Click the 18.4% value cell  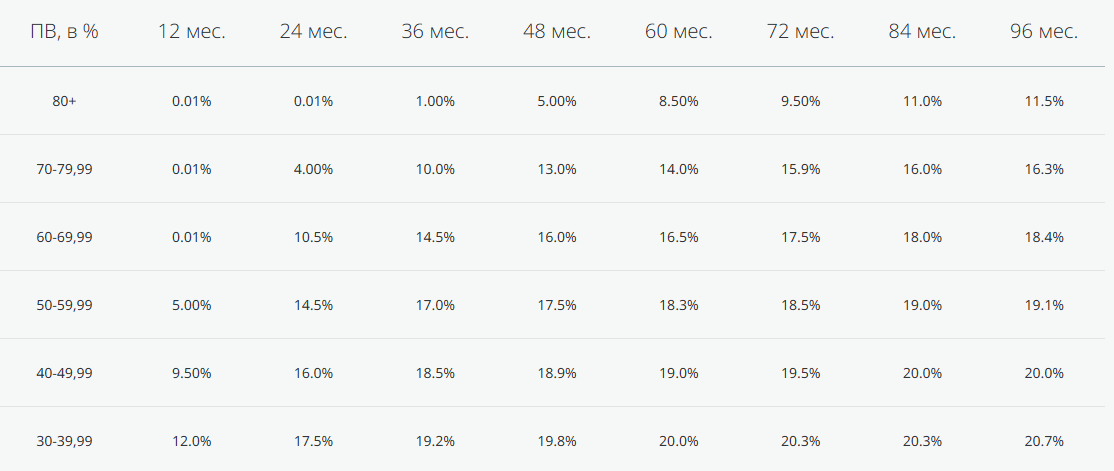[x=1044, y=237]
